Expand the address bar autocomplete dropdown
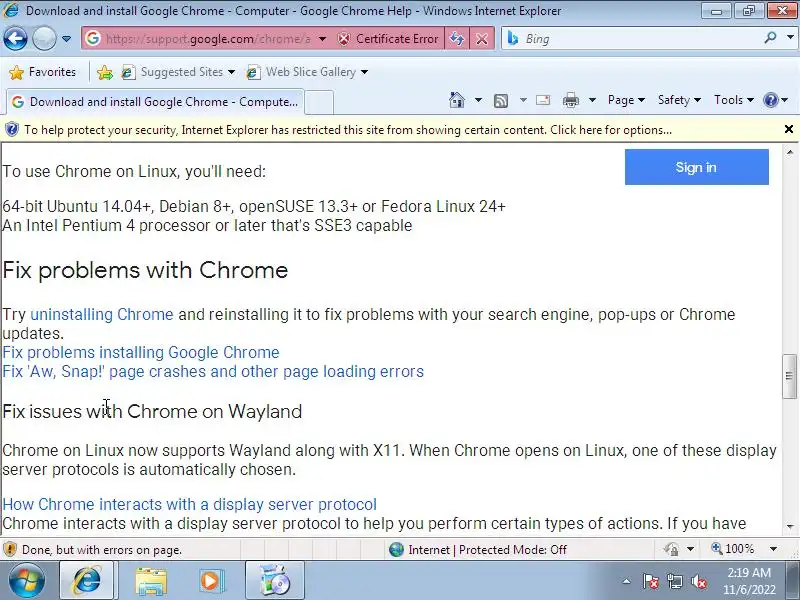Viewport: 800px width, 600px height. coord(322,39)
